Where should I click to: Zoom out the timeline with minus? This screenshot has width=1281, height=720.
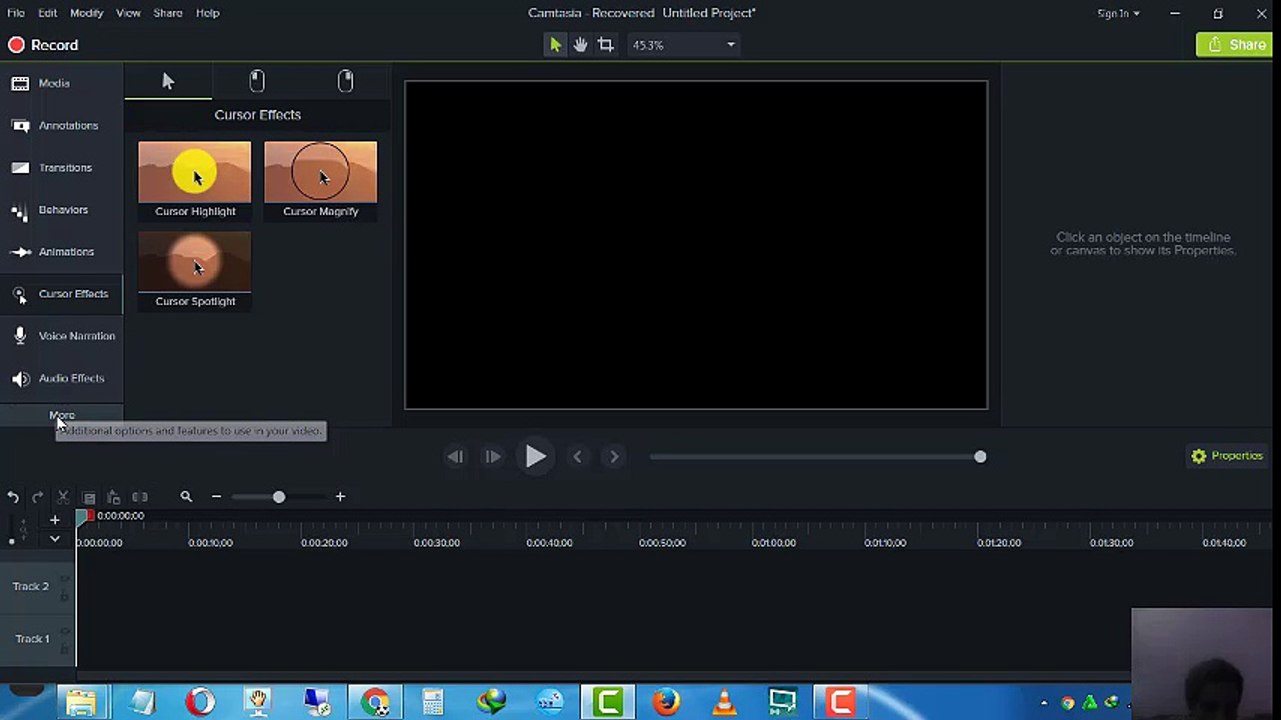[216, 497]
